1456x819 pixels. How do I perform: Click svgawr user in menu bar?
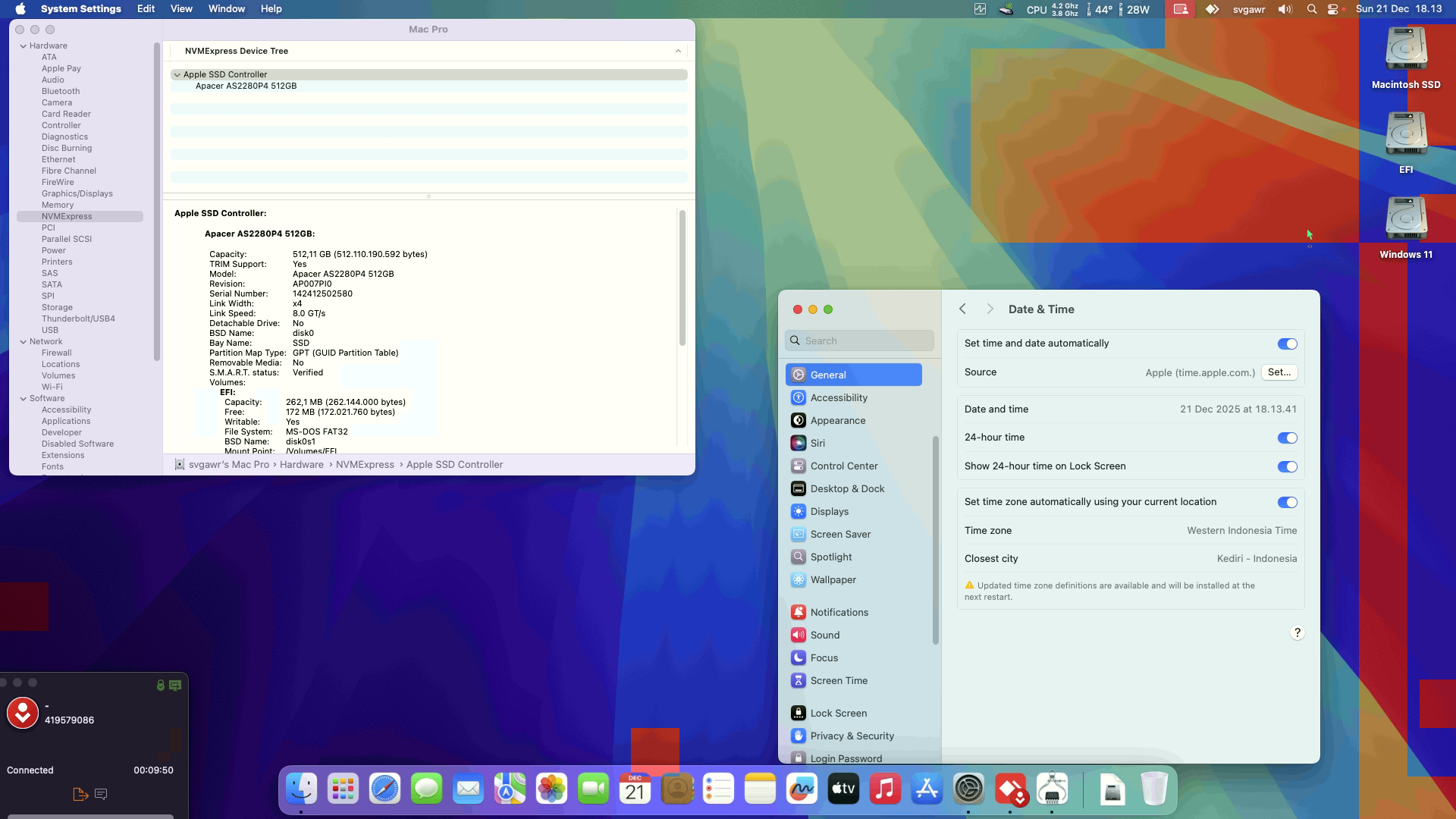[1248, 9]
